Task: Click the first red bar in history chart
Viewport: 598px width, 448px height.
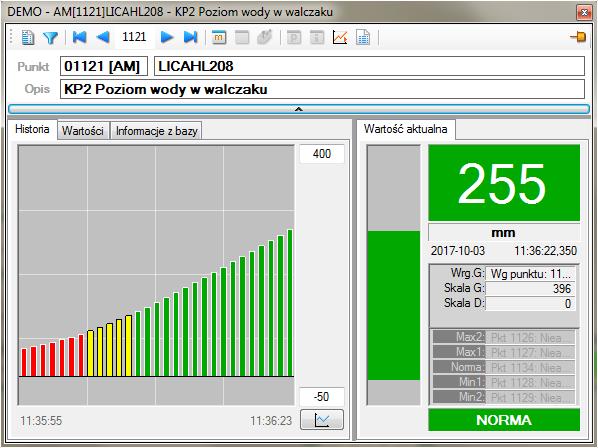Action: click(24, 363)
